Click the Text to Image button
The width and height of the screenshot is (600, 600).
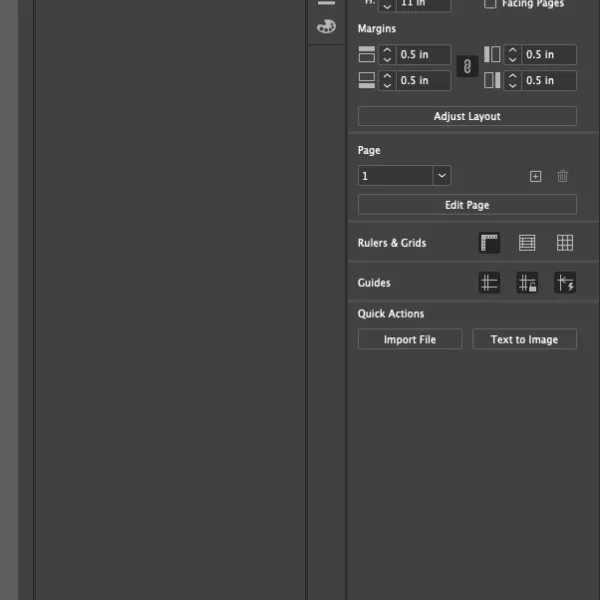pyautogui.click(x=524, y=339)
